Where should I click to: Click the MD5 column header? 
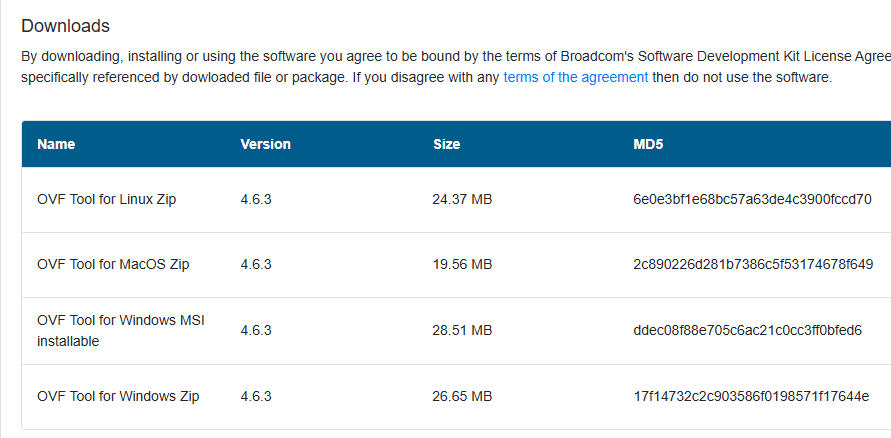pos(648,144)
